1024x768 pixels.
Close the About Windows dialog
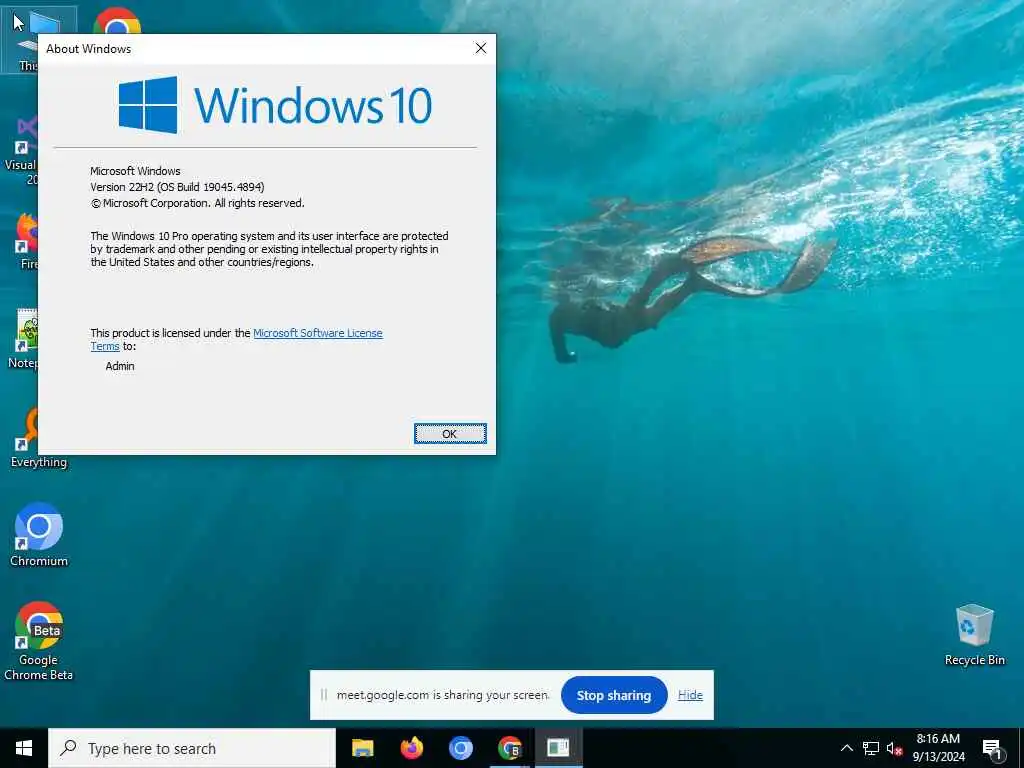[x=481, y=48]
